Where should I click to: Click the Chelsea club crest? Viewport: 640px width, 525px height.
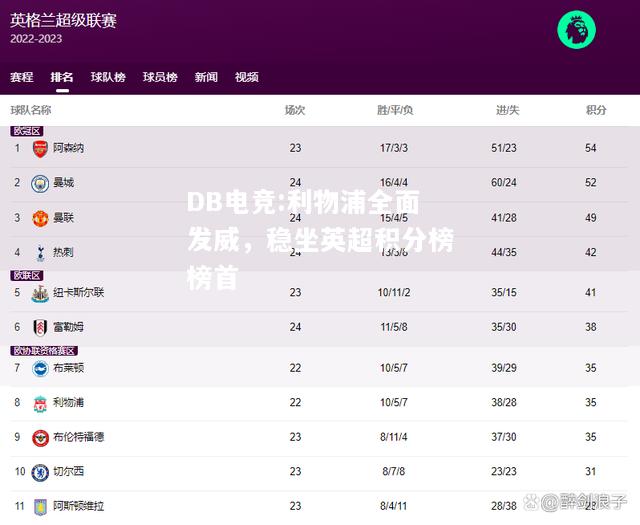click(x=40, y=472)
